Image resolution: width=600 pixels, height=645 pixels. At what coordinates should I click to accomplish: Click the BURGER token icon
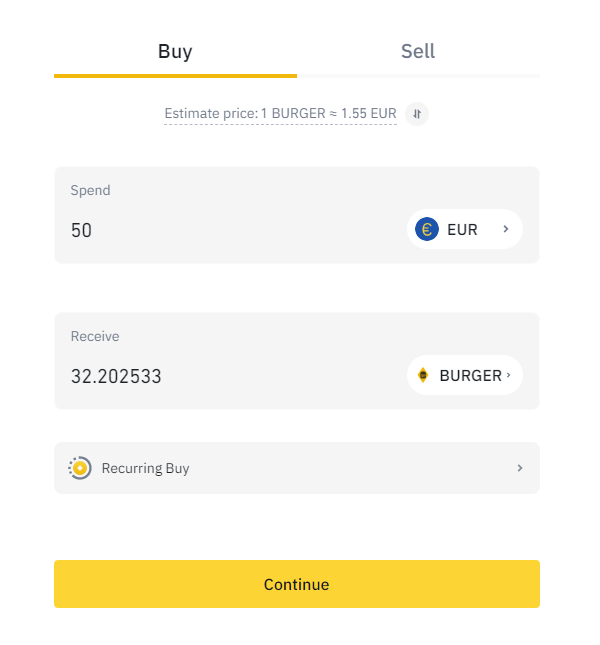click(423, 376)
